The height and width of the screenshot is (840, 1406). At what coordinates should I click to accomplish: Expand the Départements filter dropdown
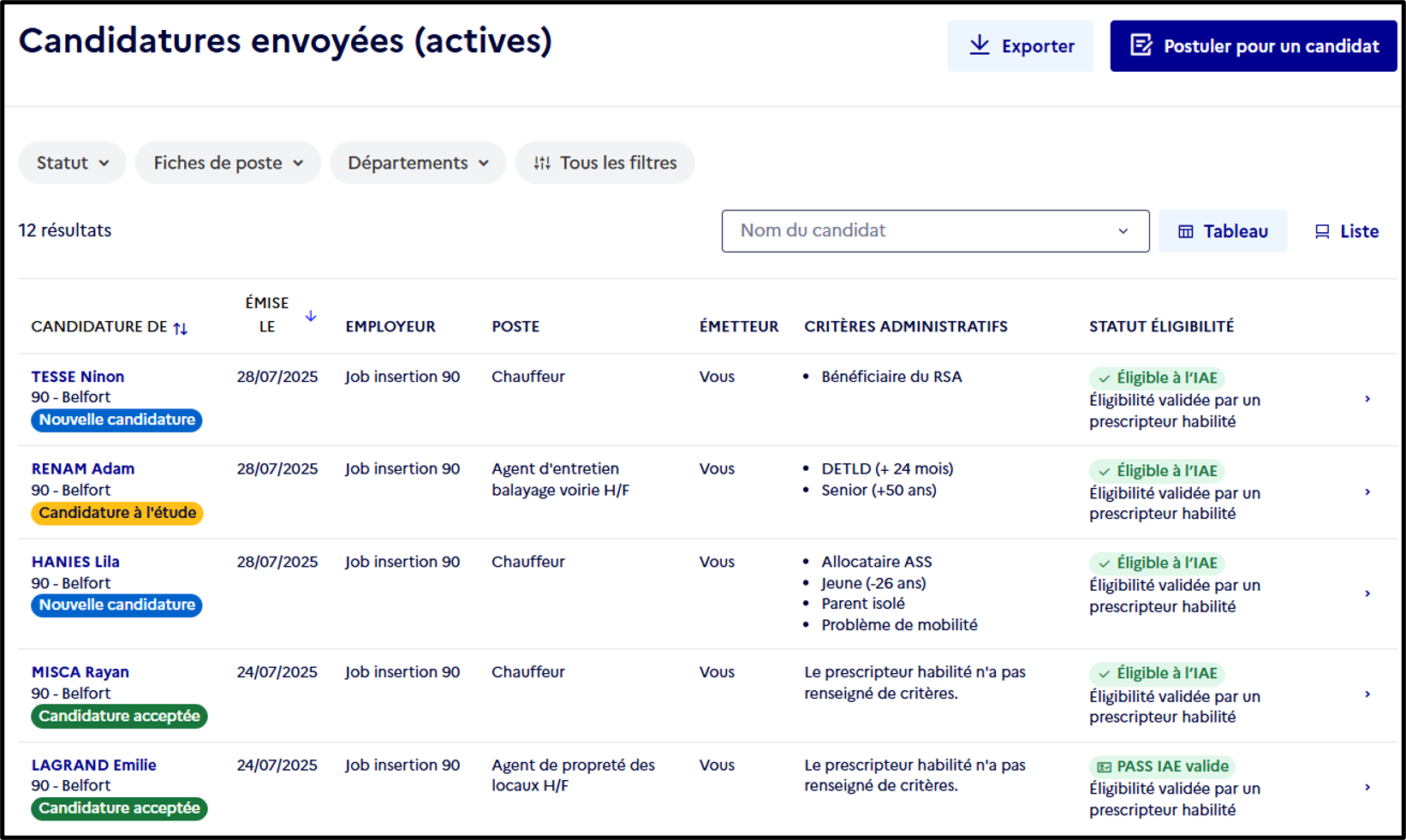pos(418,163)
